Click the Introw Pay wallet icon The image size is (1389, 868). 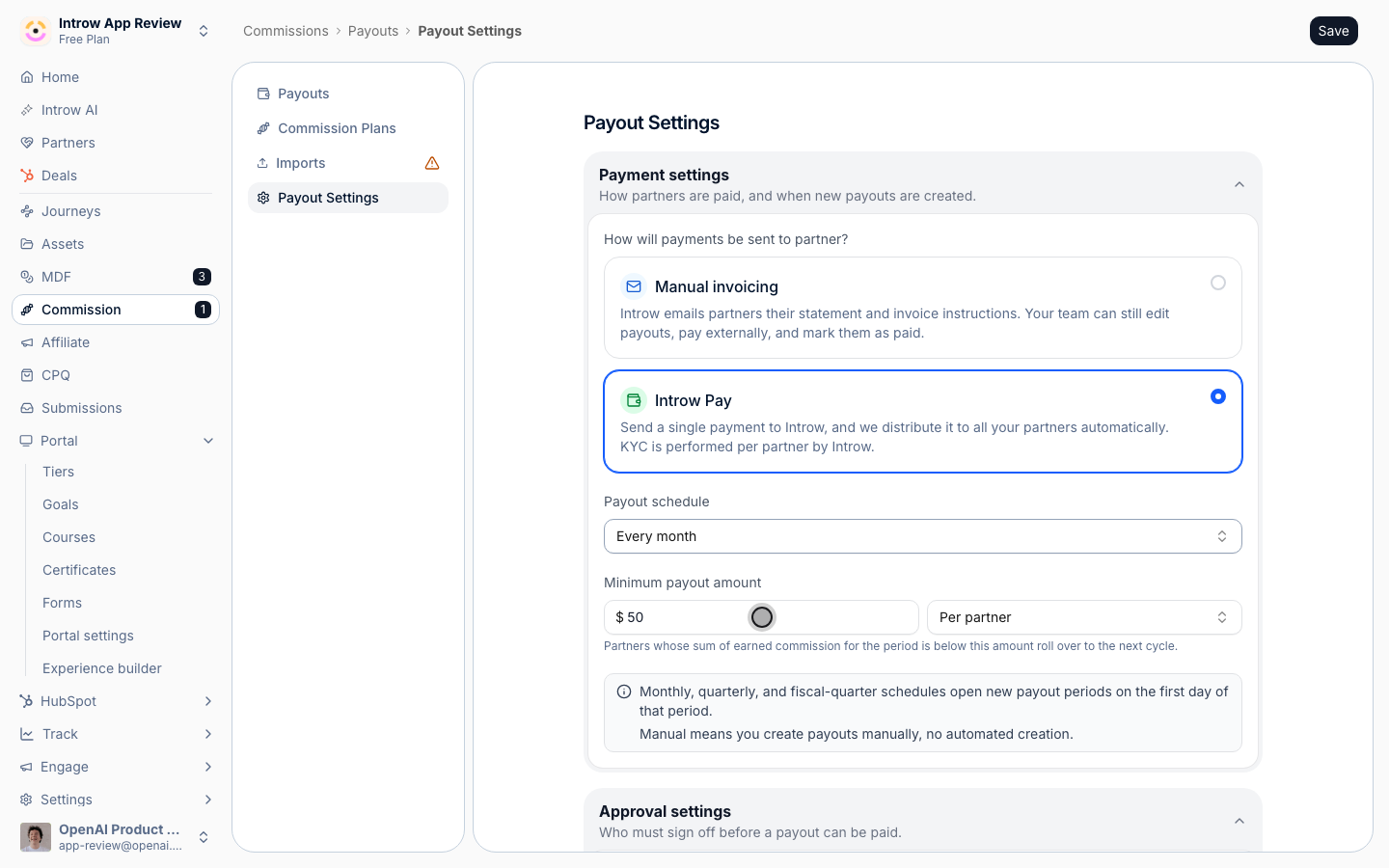pos(634,400)
